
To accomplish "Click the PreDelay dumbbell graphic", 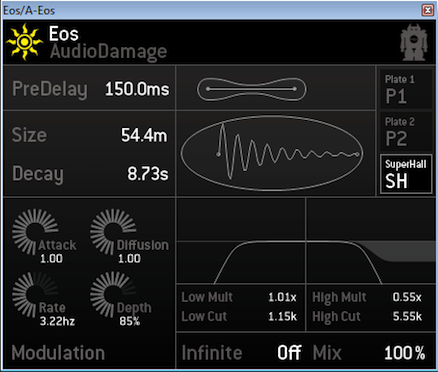I will point(252,89).
